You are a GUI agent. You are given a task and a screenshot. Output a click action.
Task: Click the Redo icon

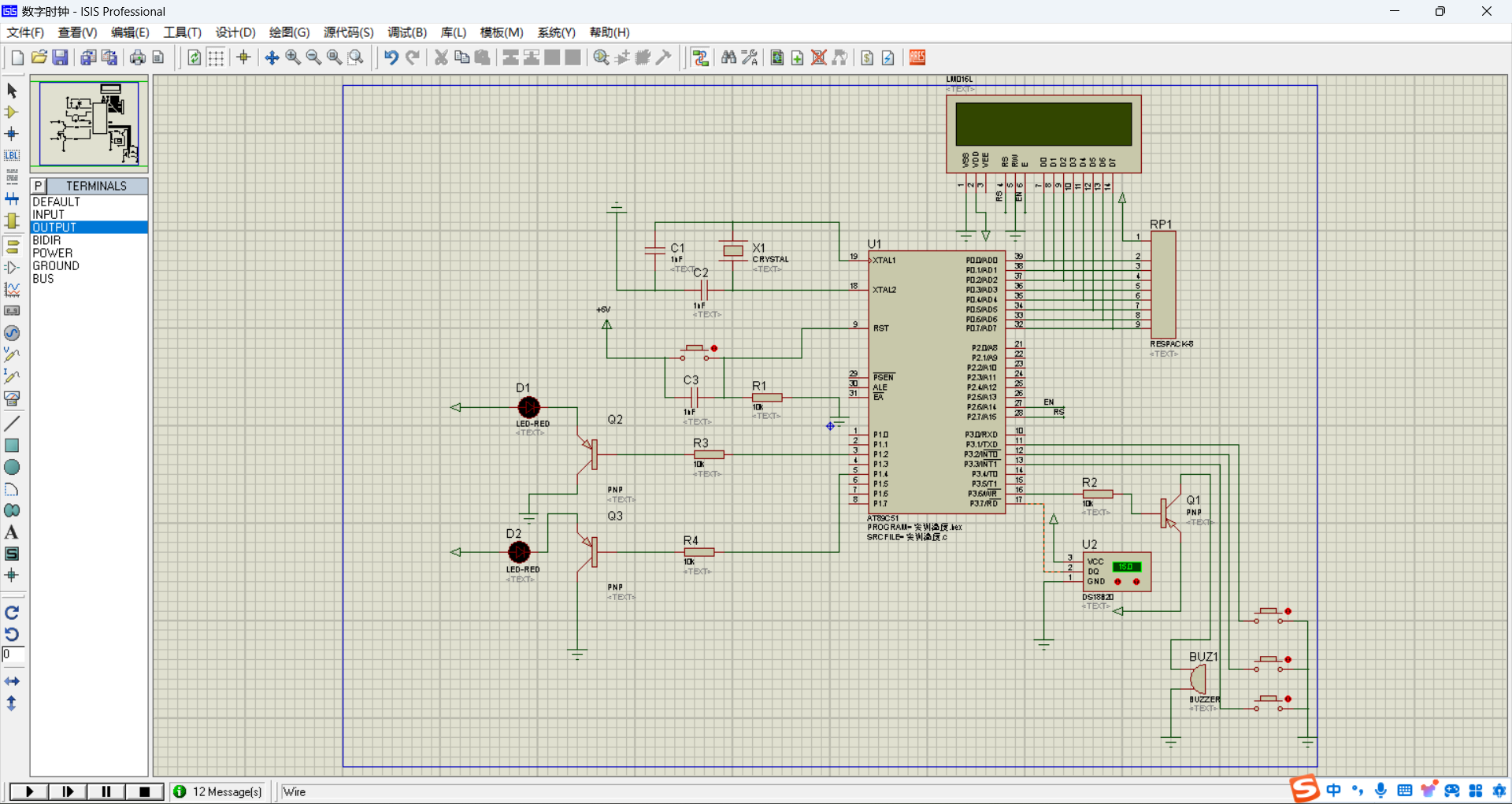[412, 57]
